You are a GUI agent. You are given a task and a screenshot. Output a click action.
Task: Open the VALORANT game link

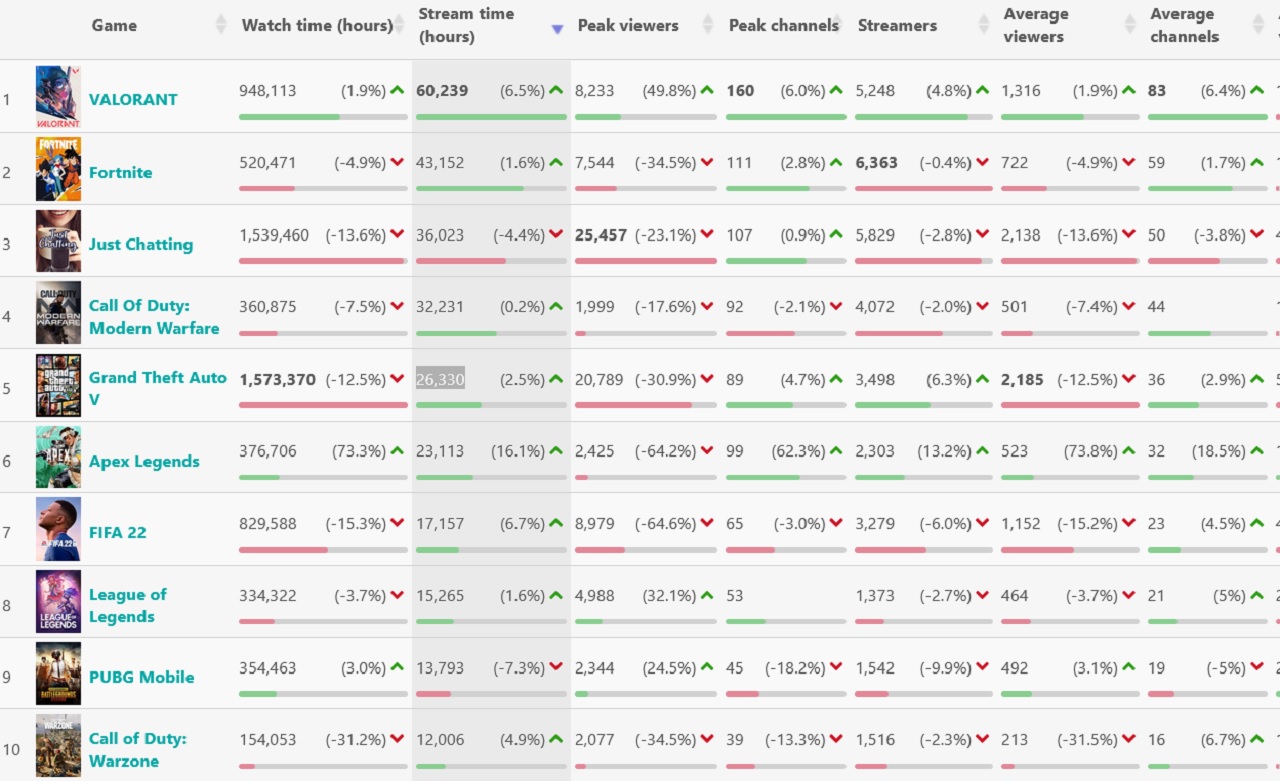[133, 99]
